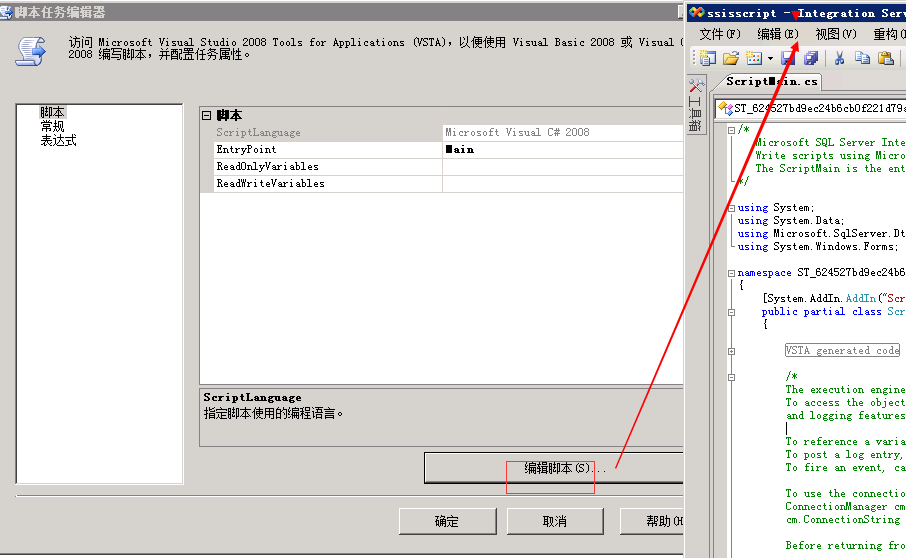Click the collapsed VSTA generated code box
The width and height of the screenshot is (906, 558).
pos(842,351)
